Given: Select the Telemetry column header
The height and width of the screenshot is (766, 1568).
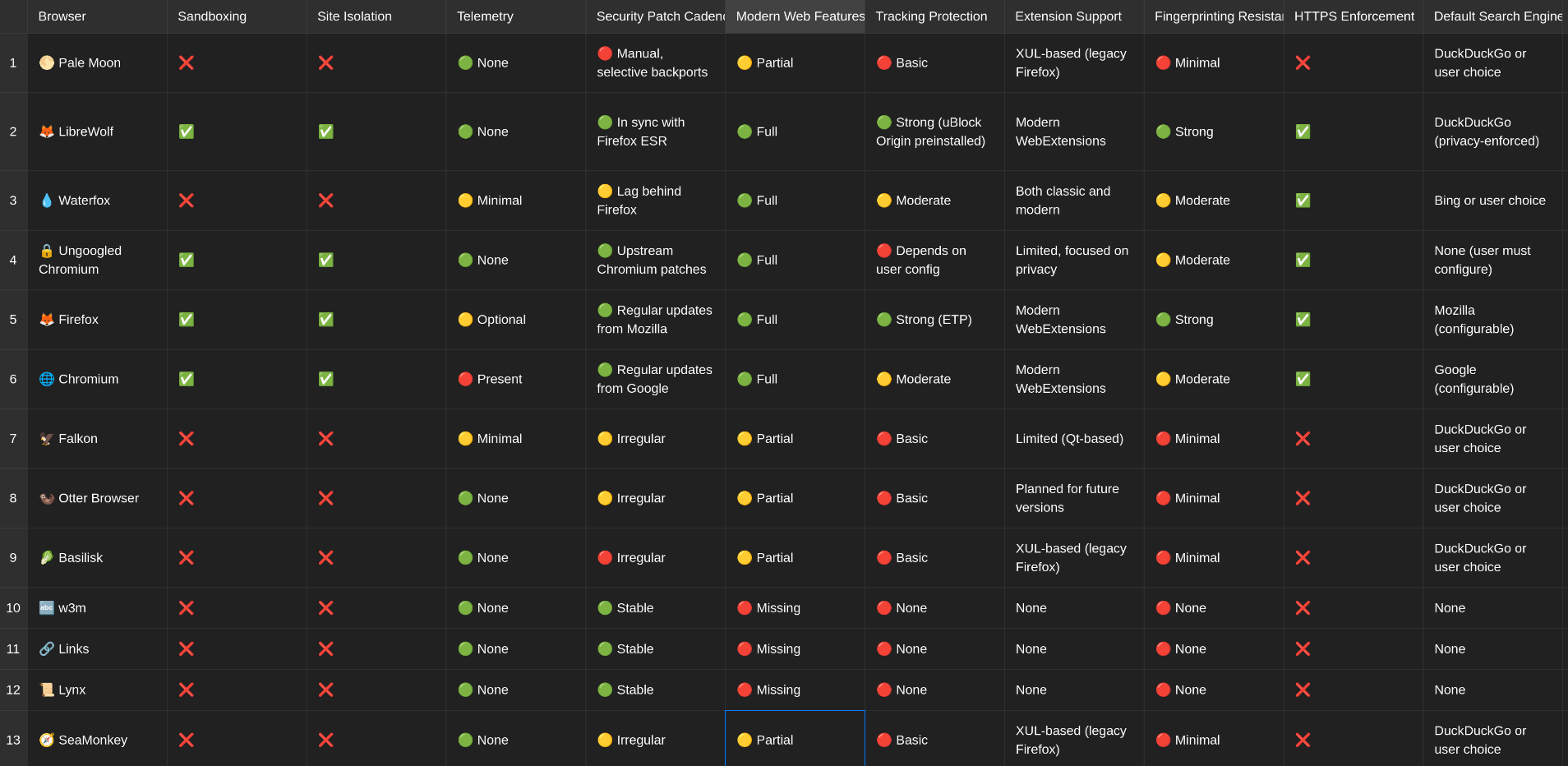Looking at the screenshot, I should 516,16.
